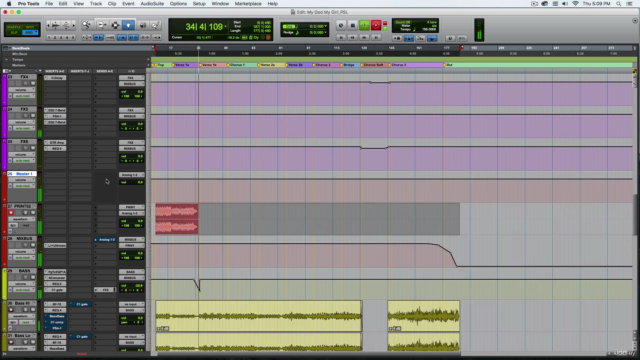Toggle Zoom Toggle button below tools
Viewport: 640px width, 360px height.
click(x=87, y=38)
